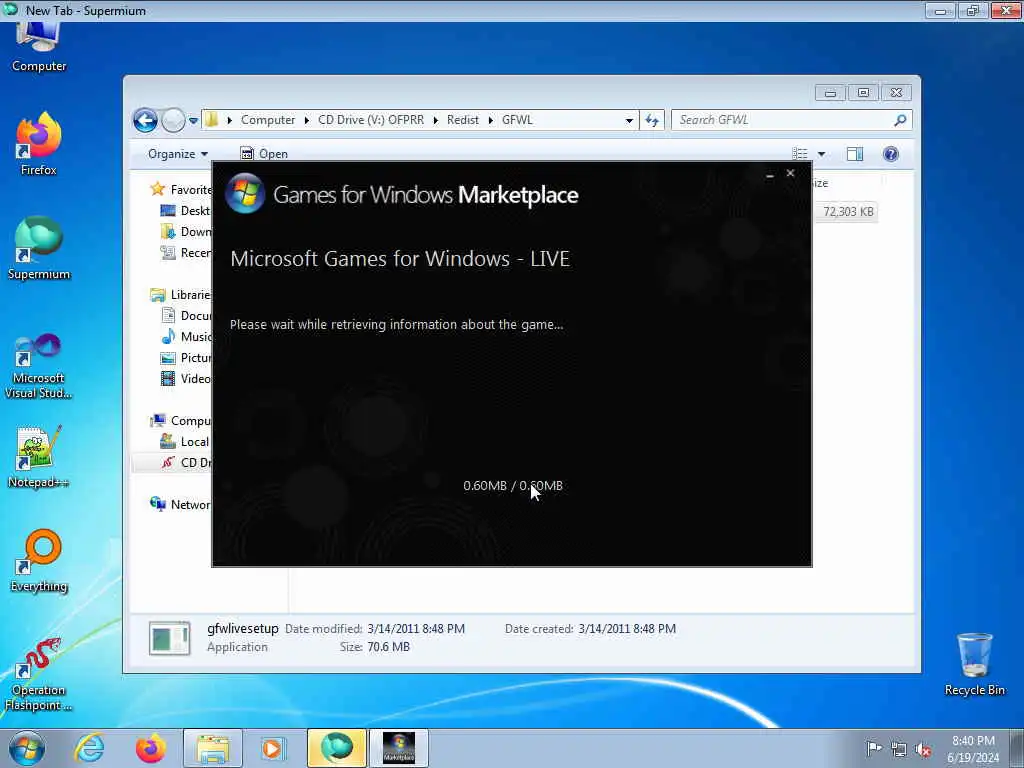Expand the arrow before Computer in breadcrumb
1024x768 pixels.
(x=230, y=120)
